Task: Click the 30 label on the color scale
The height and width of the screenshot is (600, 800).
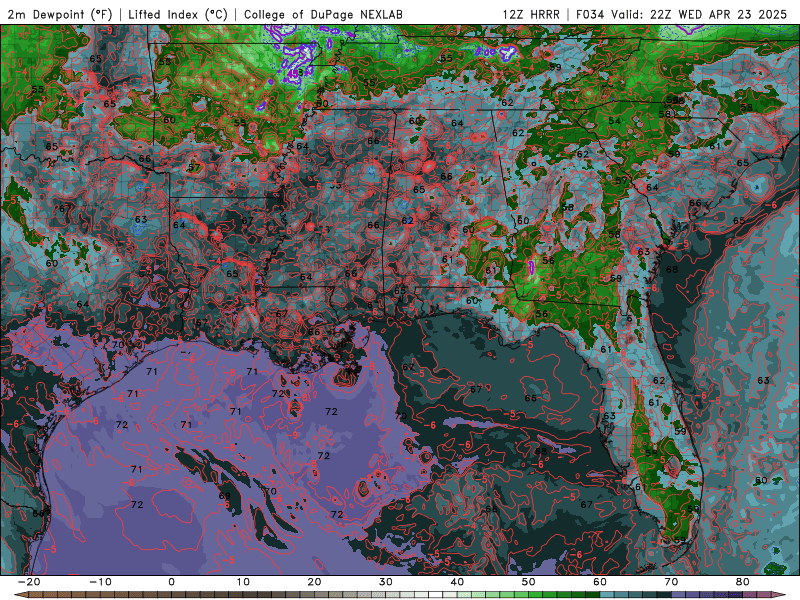Action: point(386,582)
